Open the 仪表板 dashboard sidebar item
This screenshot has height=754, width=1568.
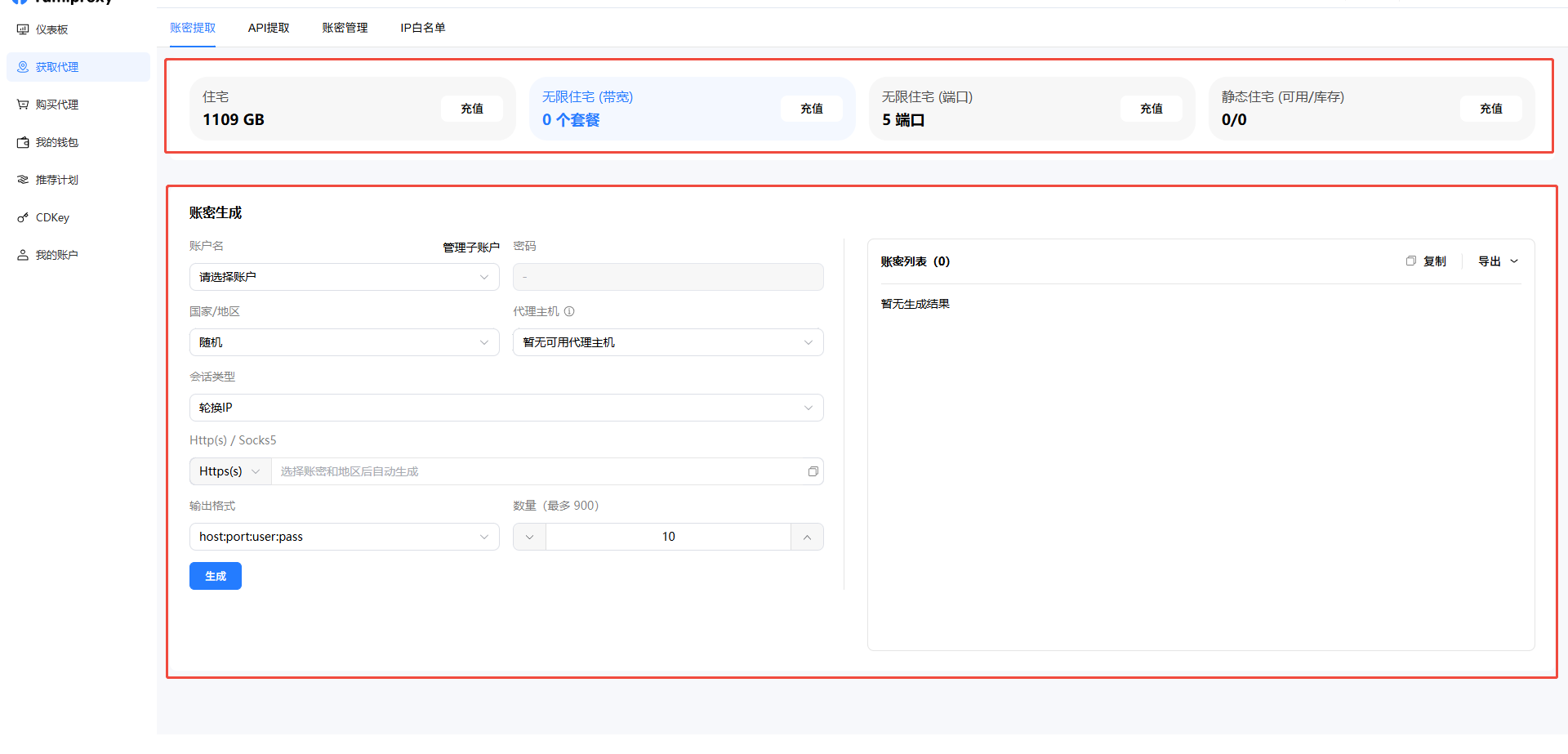click(x=78, y=29)
